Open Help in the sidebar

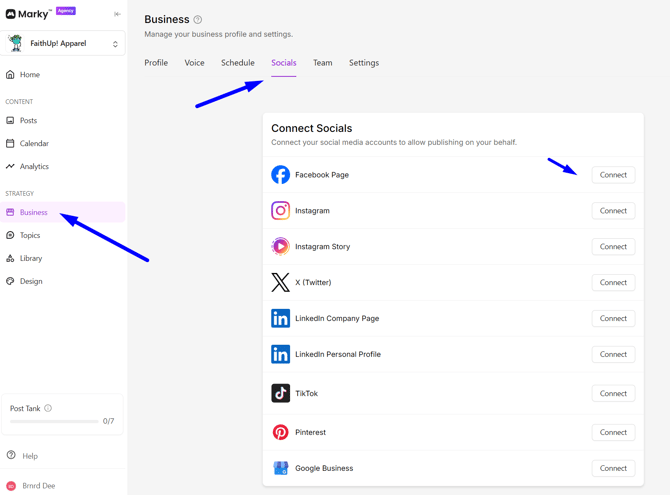[x=30, y=456]
